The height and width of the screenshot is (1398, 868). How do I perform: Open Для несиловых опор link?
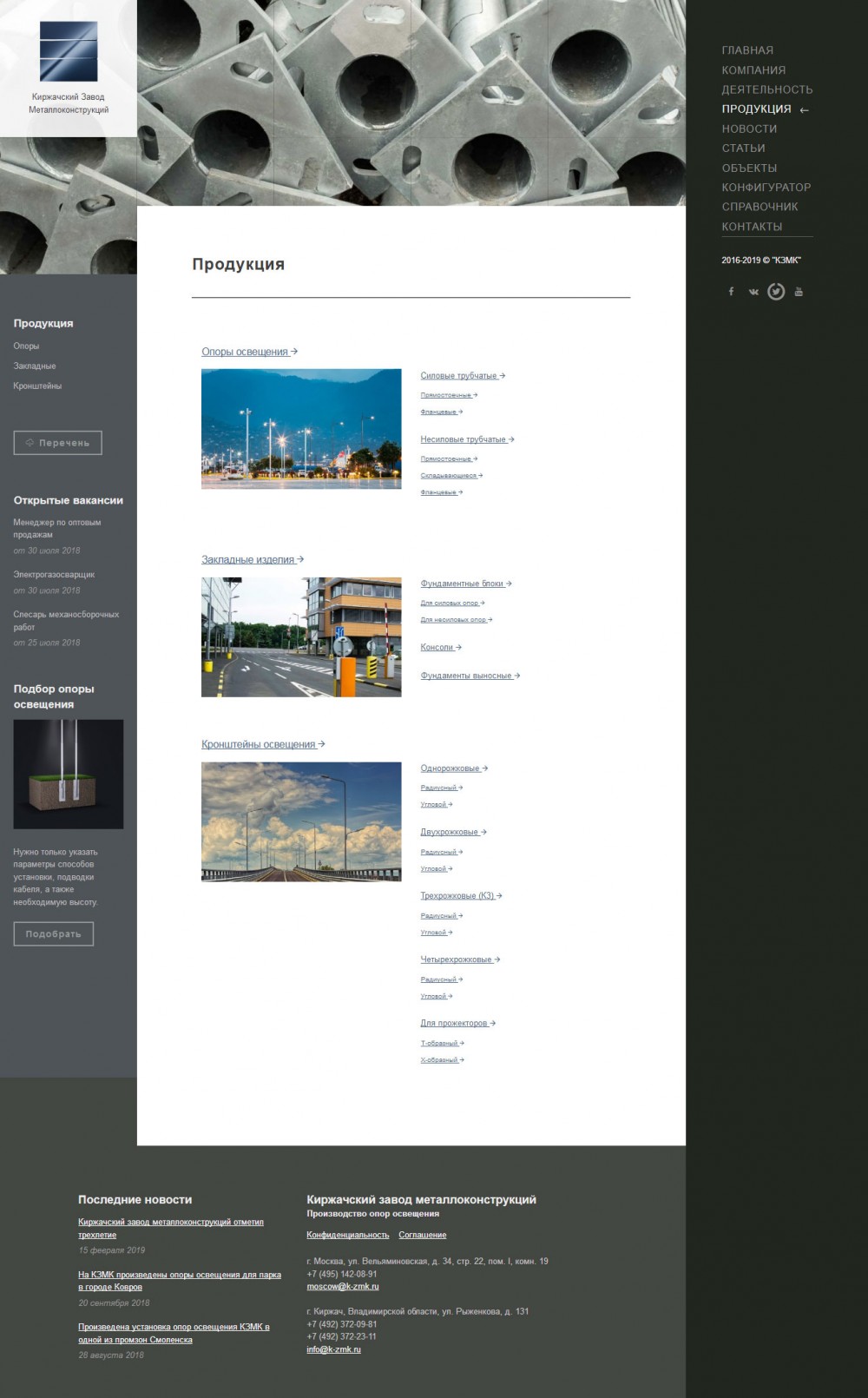(x=457, y=620)
